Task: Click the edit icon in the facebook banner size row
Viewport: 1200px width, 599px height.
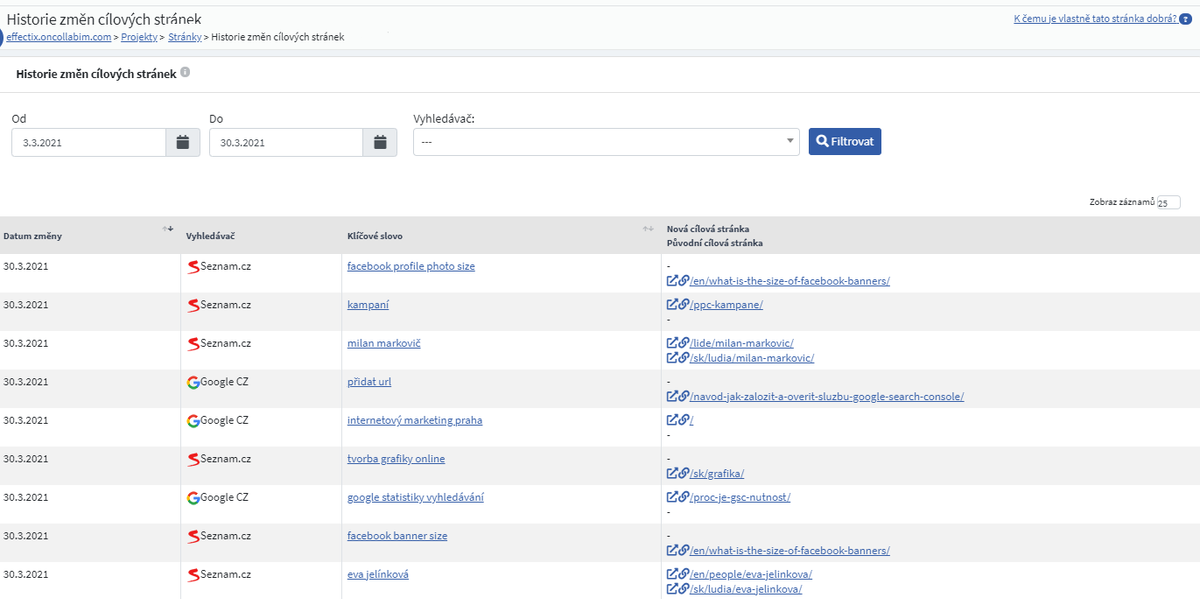Action: click(672, 550)
